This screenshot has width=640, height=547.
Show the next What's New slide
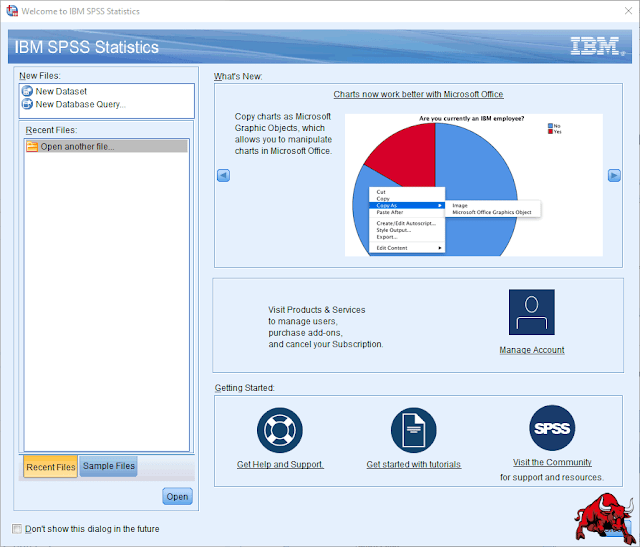pos(614,176)
